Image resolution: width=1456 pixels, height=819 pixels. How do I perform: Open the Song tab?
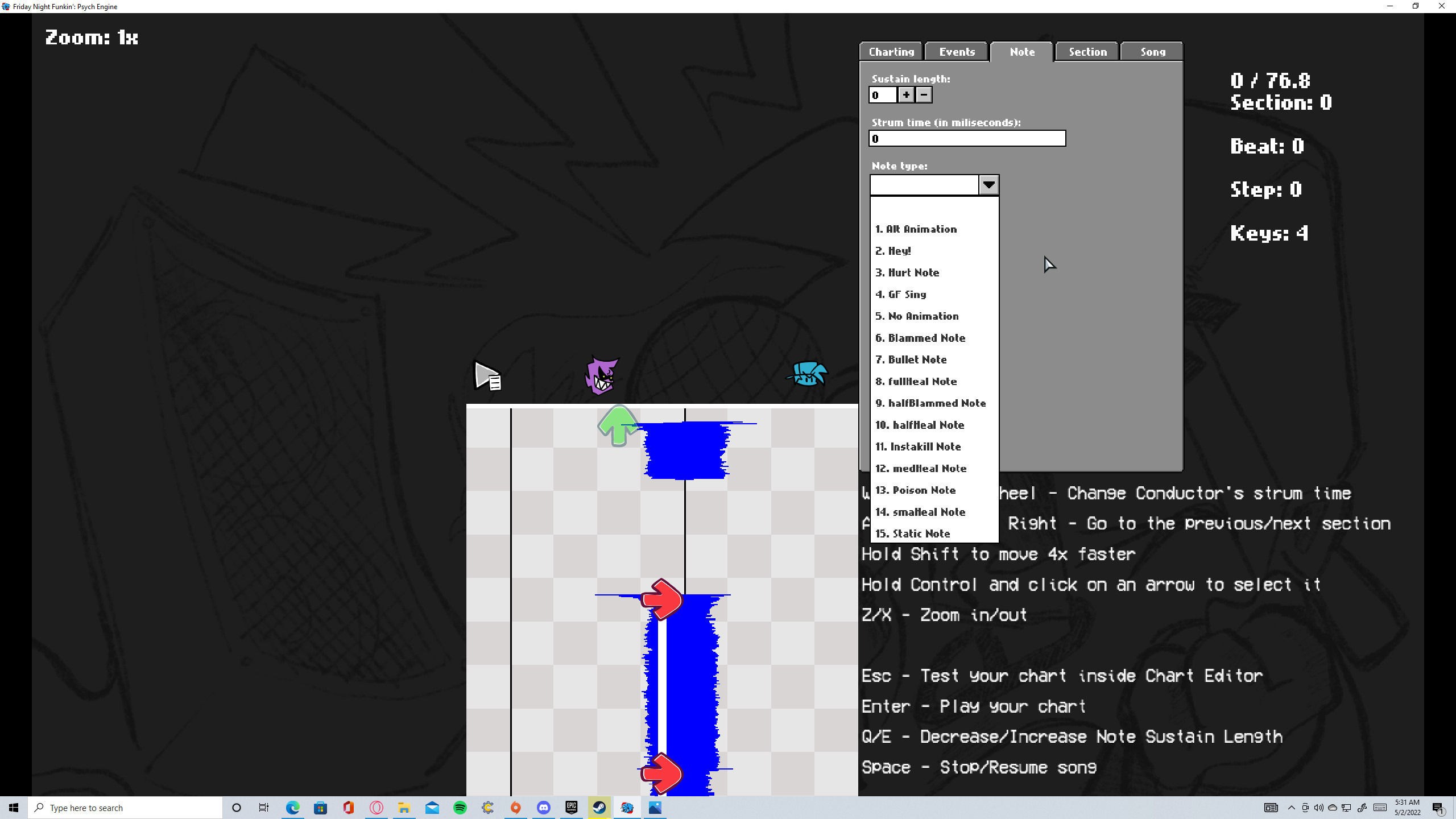1151,51
